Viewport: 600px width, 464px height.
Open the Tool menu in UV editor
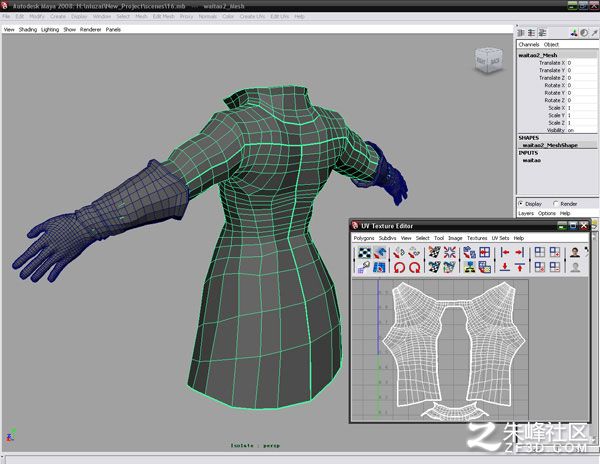pyautogui.click(x=439, y=238)
